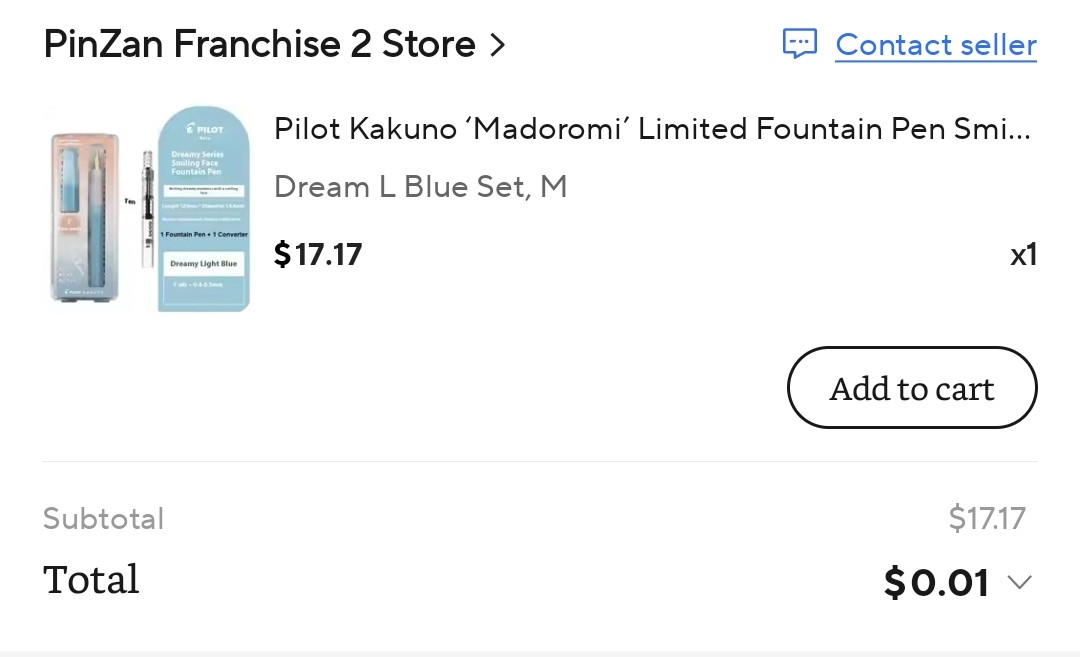1080x657 pixels.
Task: Expand the total price breakdown arrow
Action: (x=1019, y=582)
